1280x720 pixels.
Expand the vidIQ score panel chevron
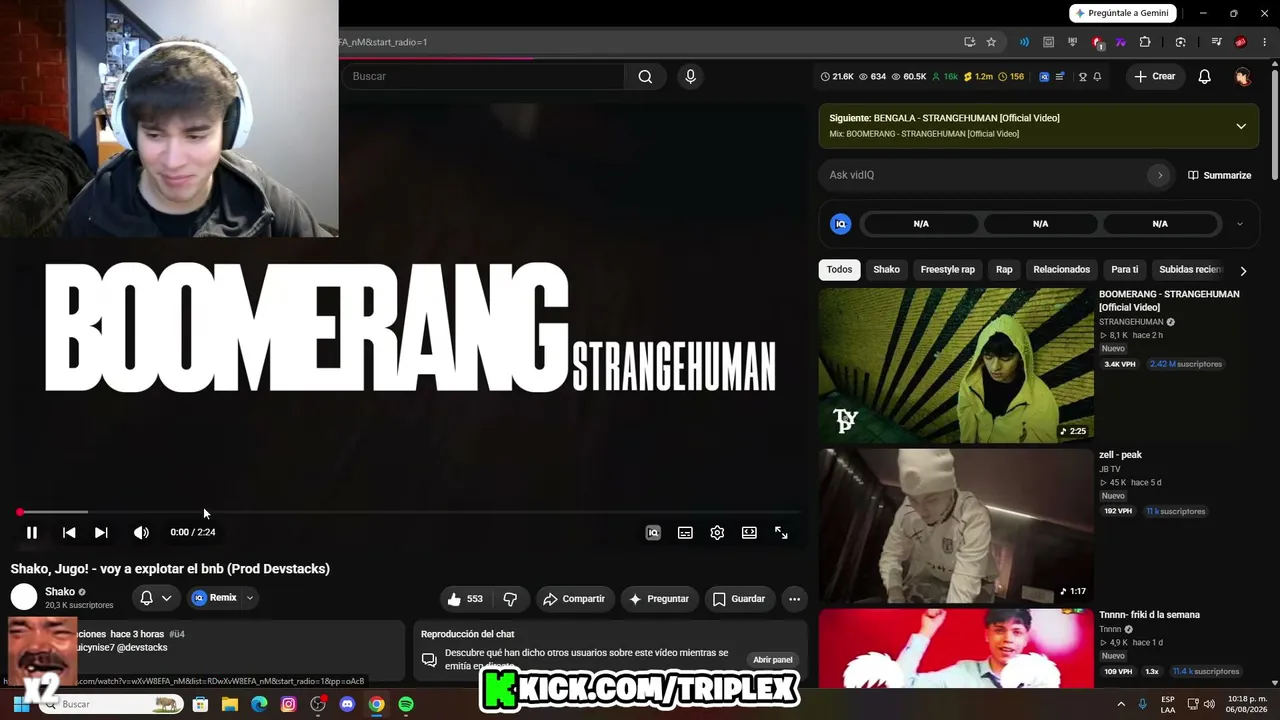1240,224
